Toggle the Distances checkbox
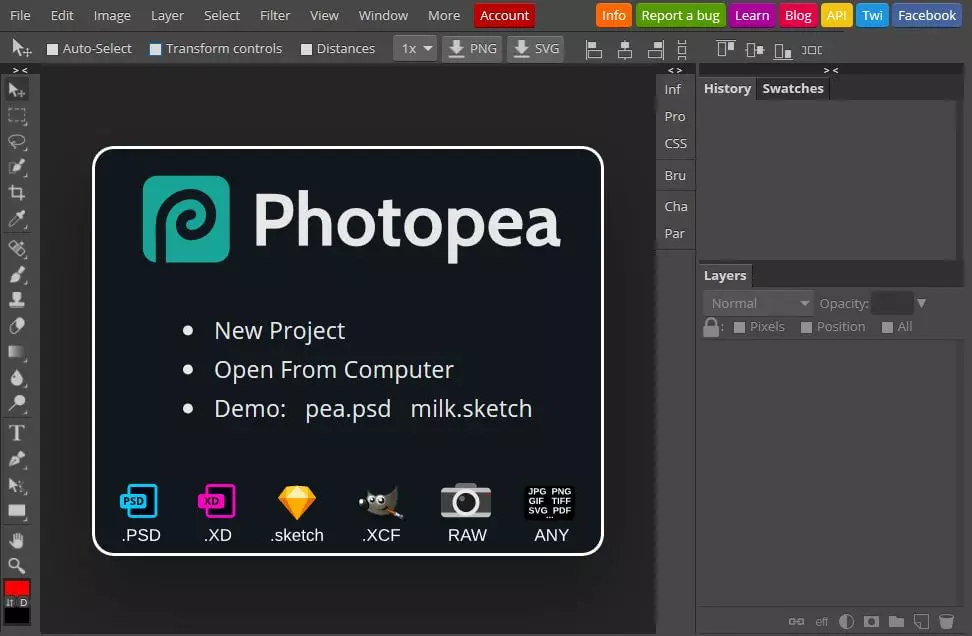 point(306,50)
